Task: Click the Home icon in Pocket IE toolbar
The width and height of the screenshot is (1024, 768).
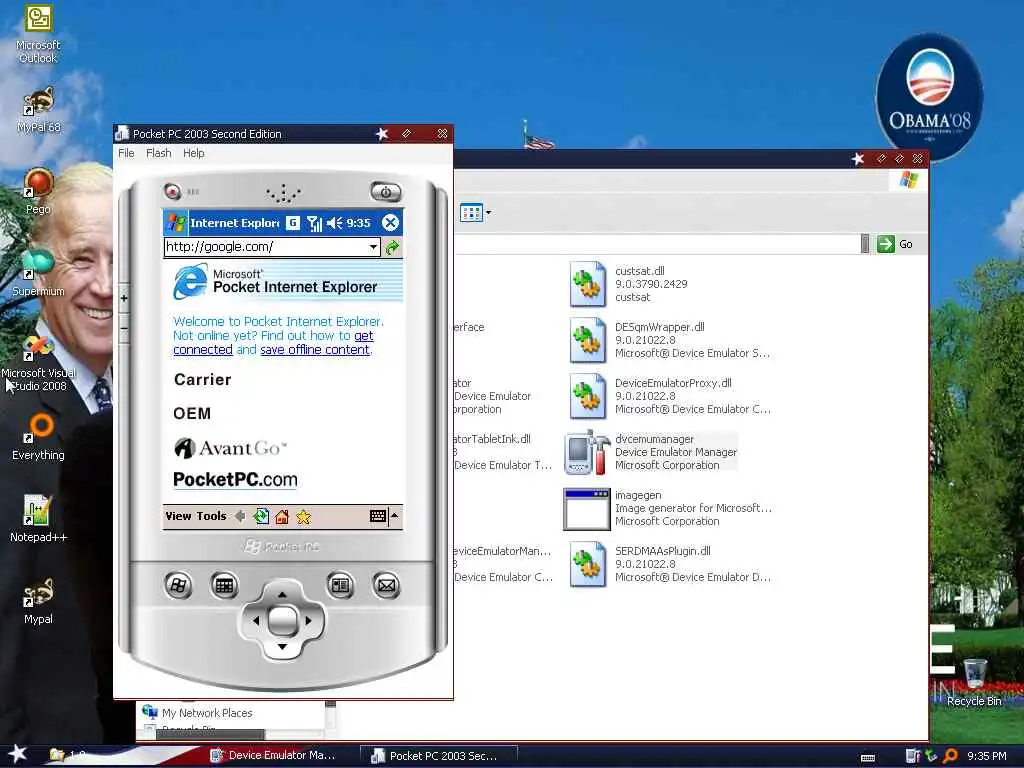Action: point(282,517)
